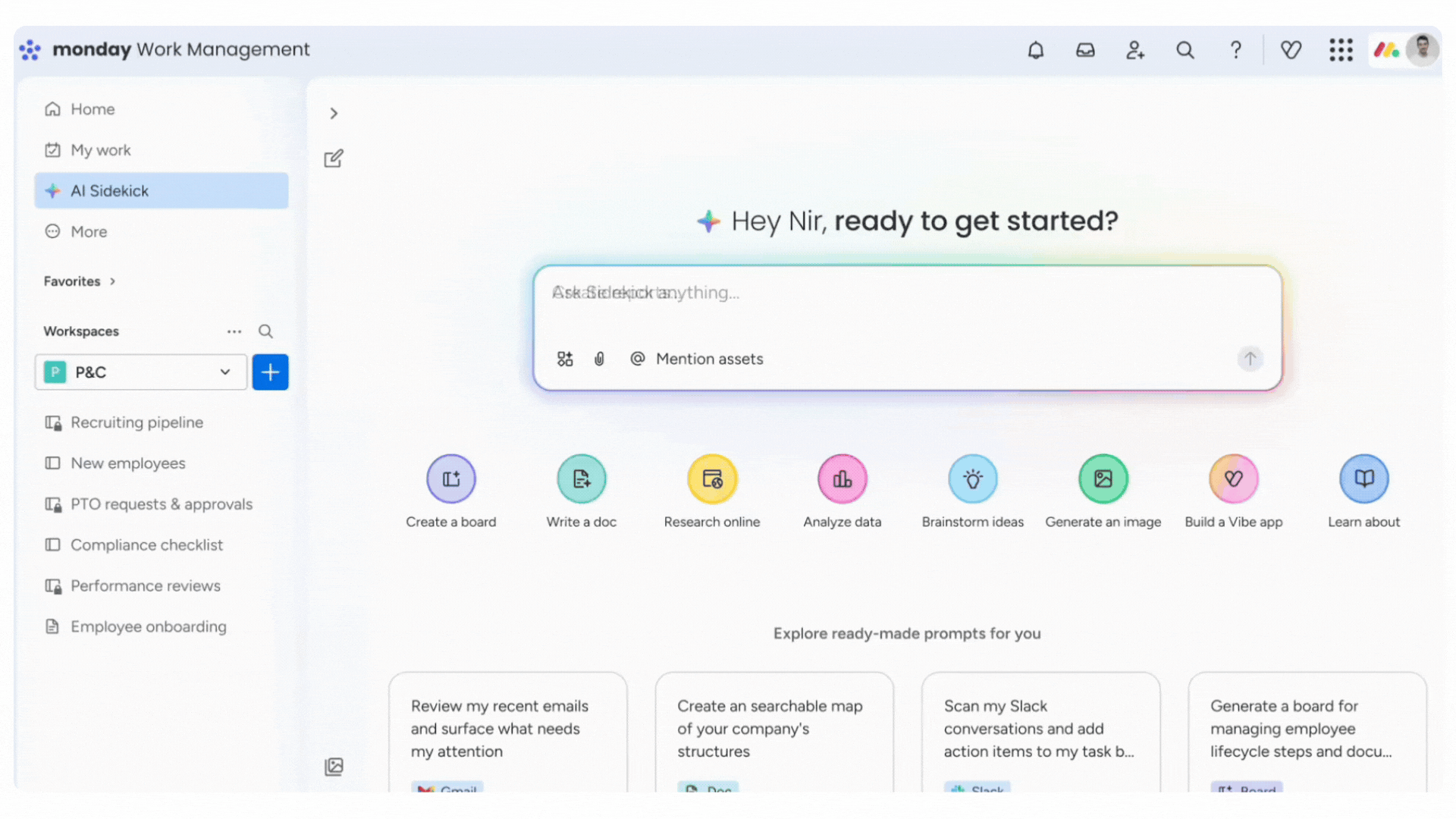Select Home in the sidebar
Screen dimensions: 1456x819
point(93,109)
